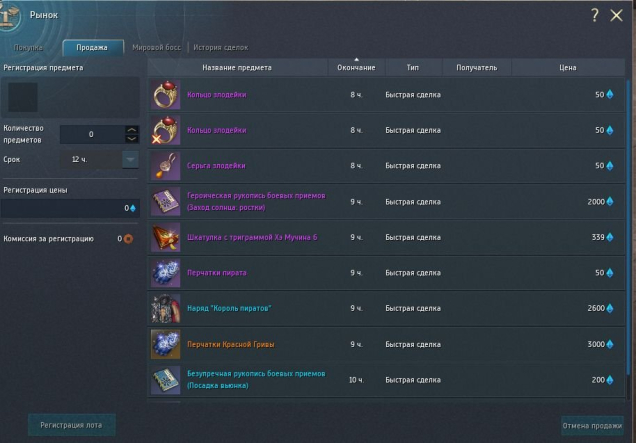The height and width of the screenshot is (443, 636).
Task: Click the Регистрация лота button
Action: [x=71, y=425]
